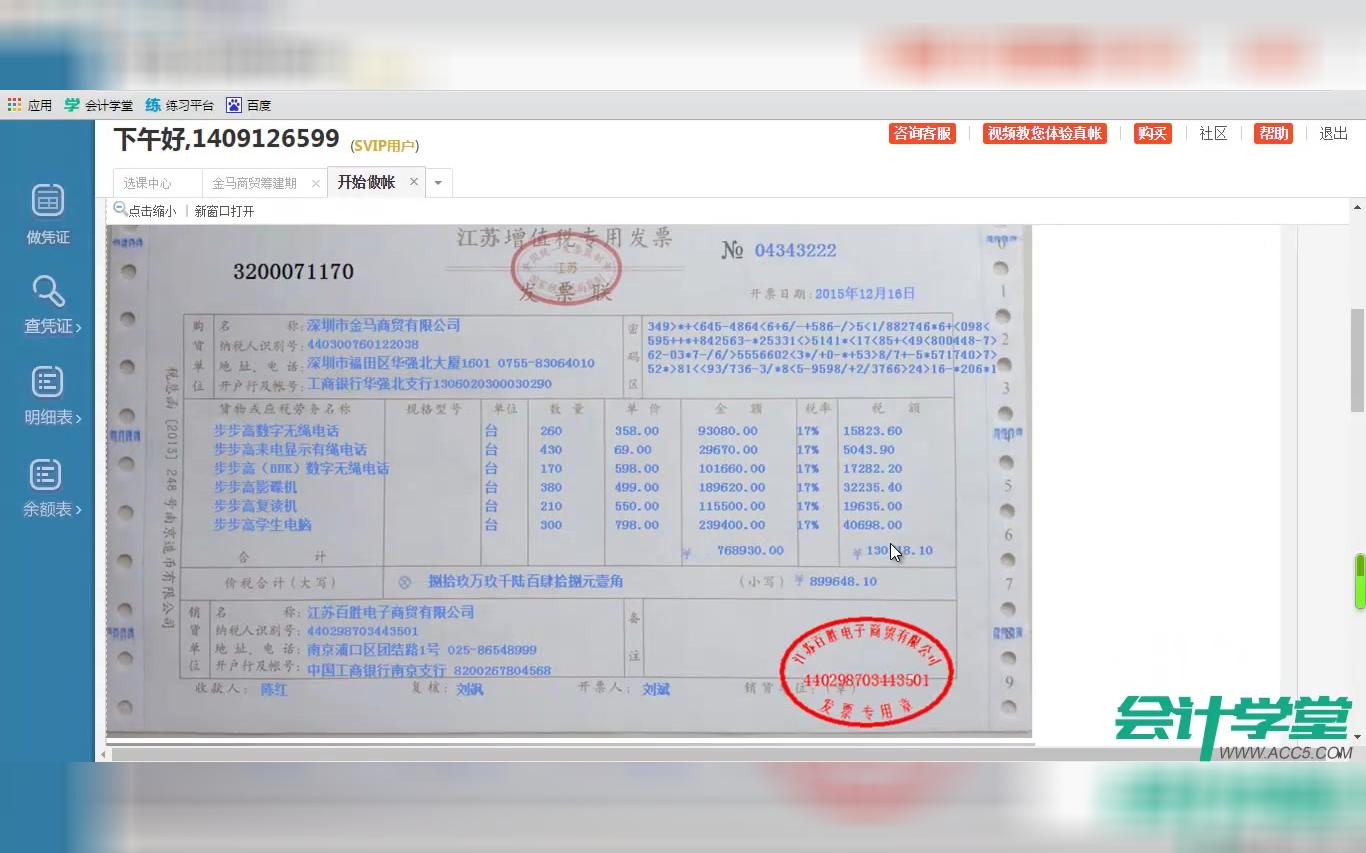Click the 点击缩小 magnifier icon
The height and width of the screenshot is (853, 1366).
point(120,209)
